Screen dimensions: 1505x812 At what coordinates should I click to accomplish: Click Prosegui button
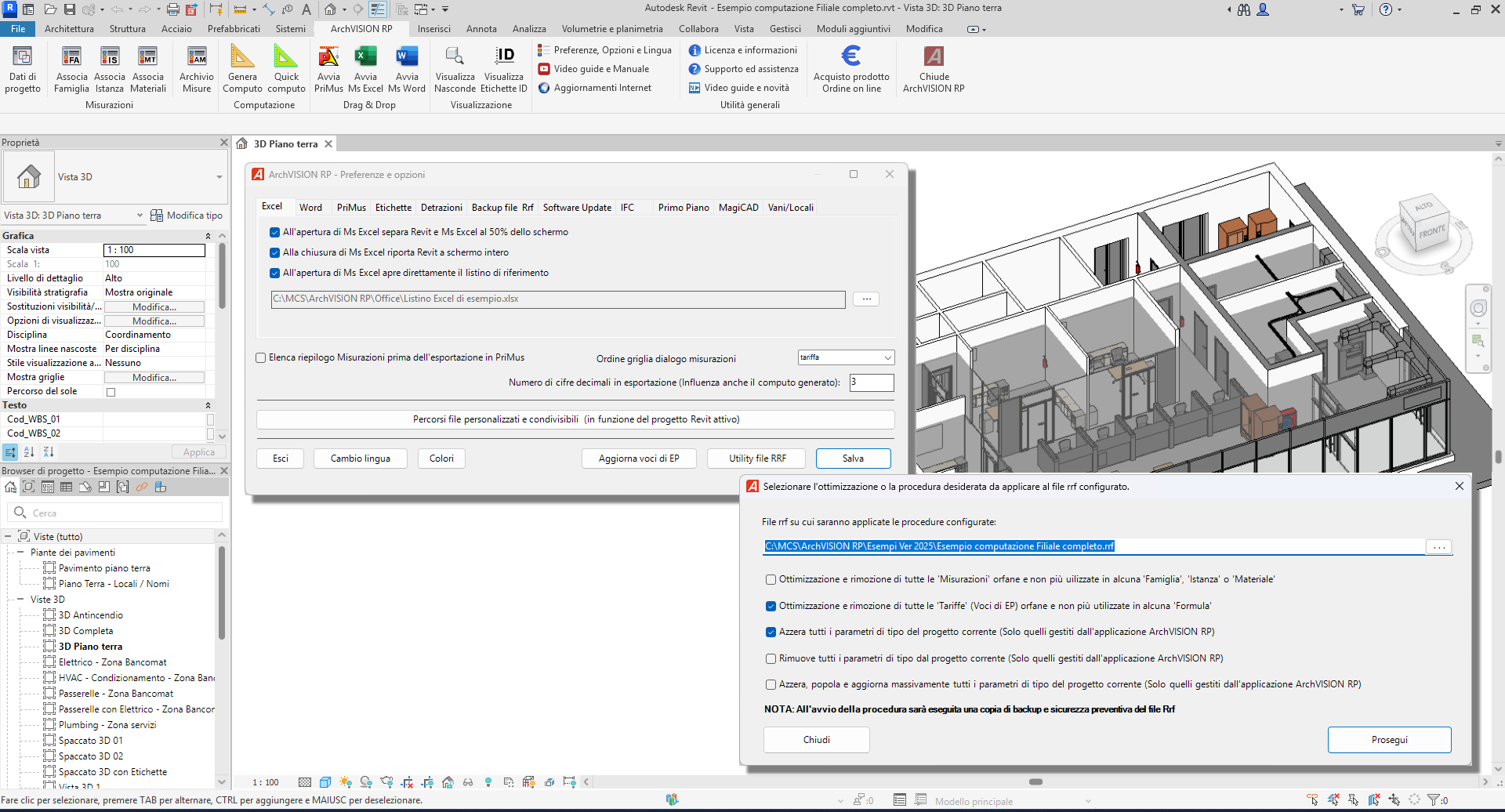[1389, 740]
